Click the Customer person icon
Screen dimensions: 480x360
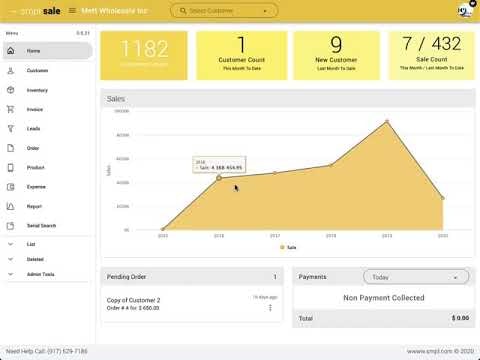click(11, 70)
